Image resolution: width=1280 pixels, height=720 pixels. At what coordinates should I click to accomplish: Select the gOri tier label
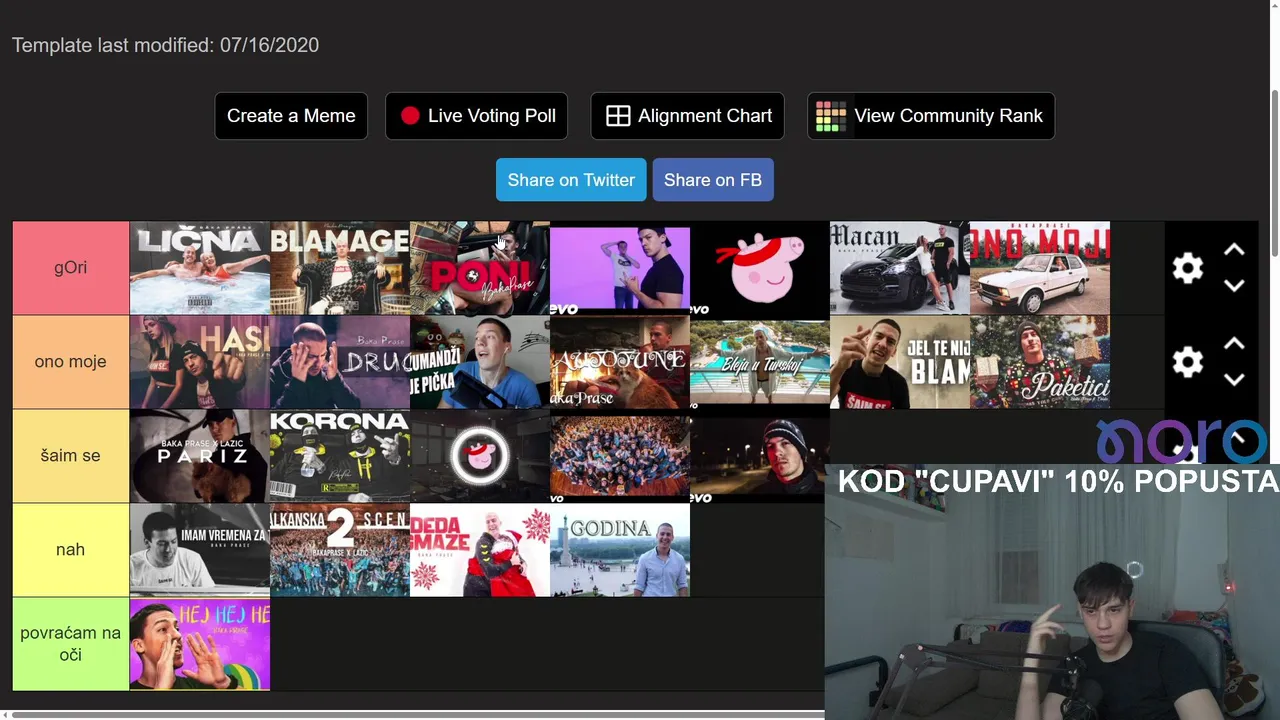click(71, 268)
